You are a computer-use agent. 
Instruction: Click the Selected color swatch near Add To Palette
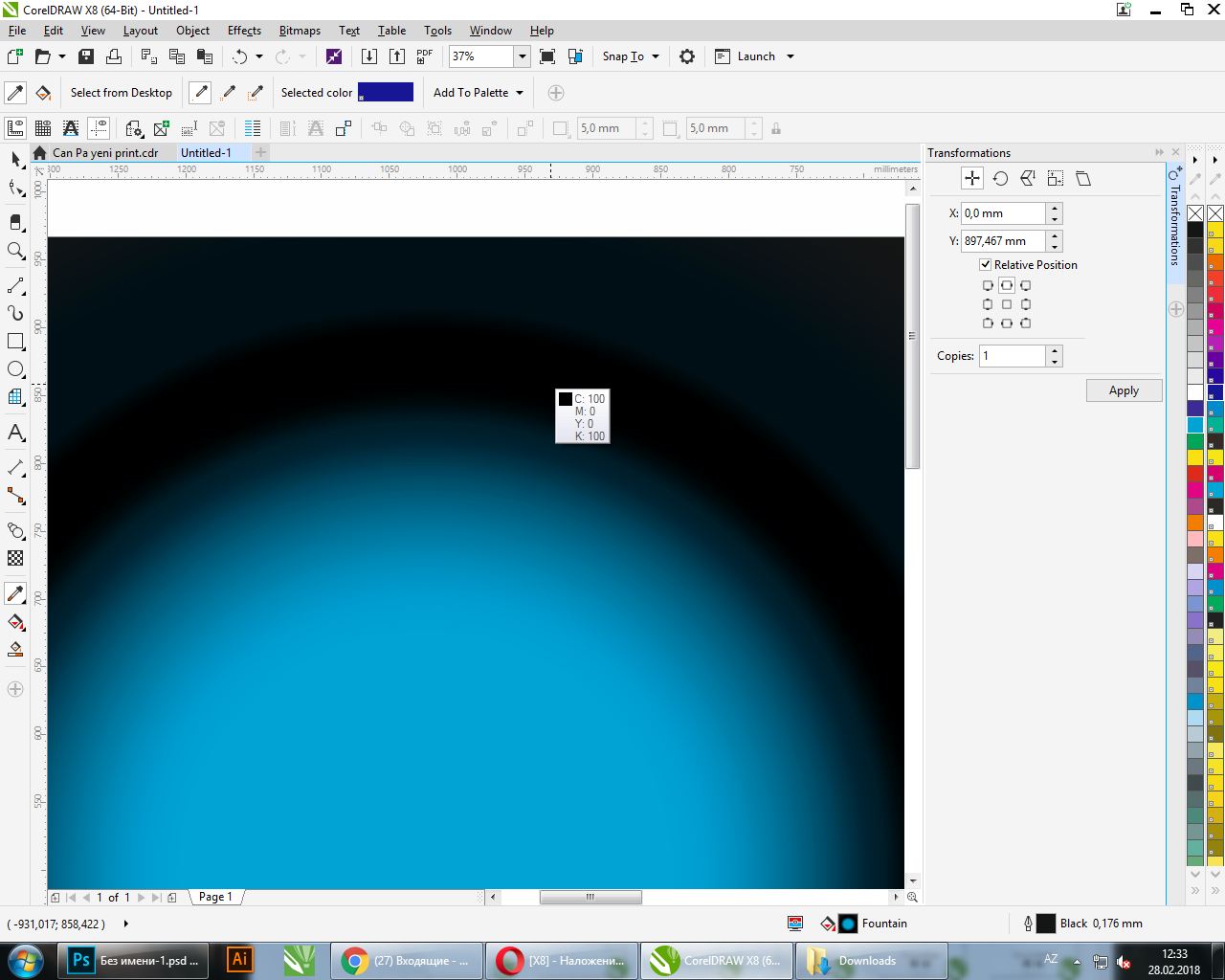pyautogui.click(x=386, y=92)
